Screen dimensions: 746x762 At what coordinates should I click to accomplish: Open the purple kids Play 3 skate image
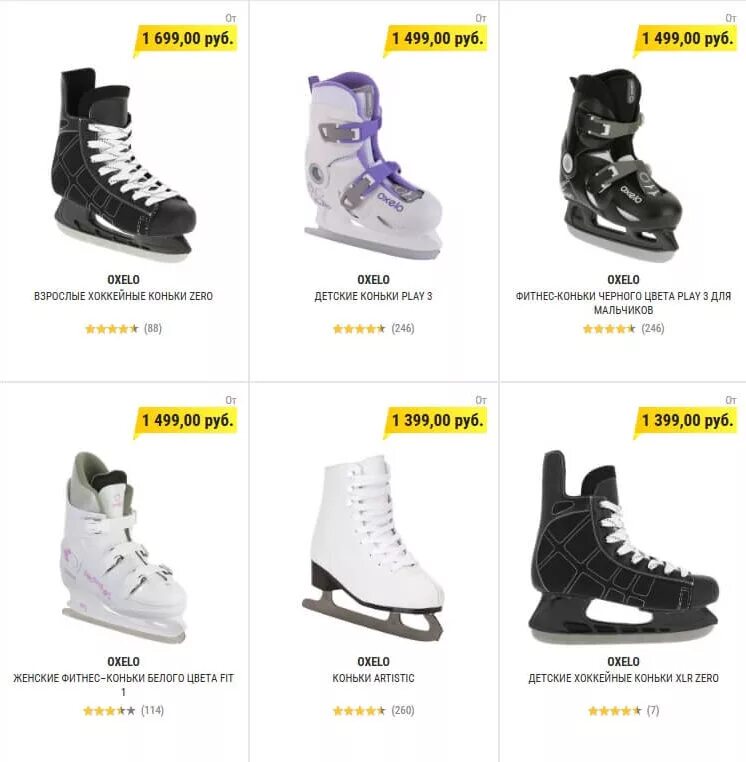(x=373, y=167)
